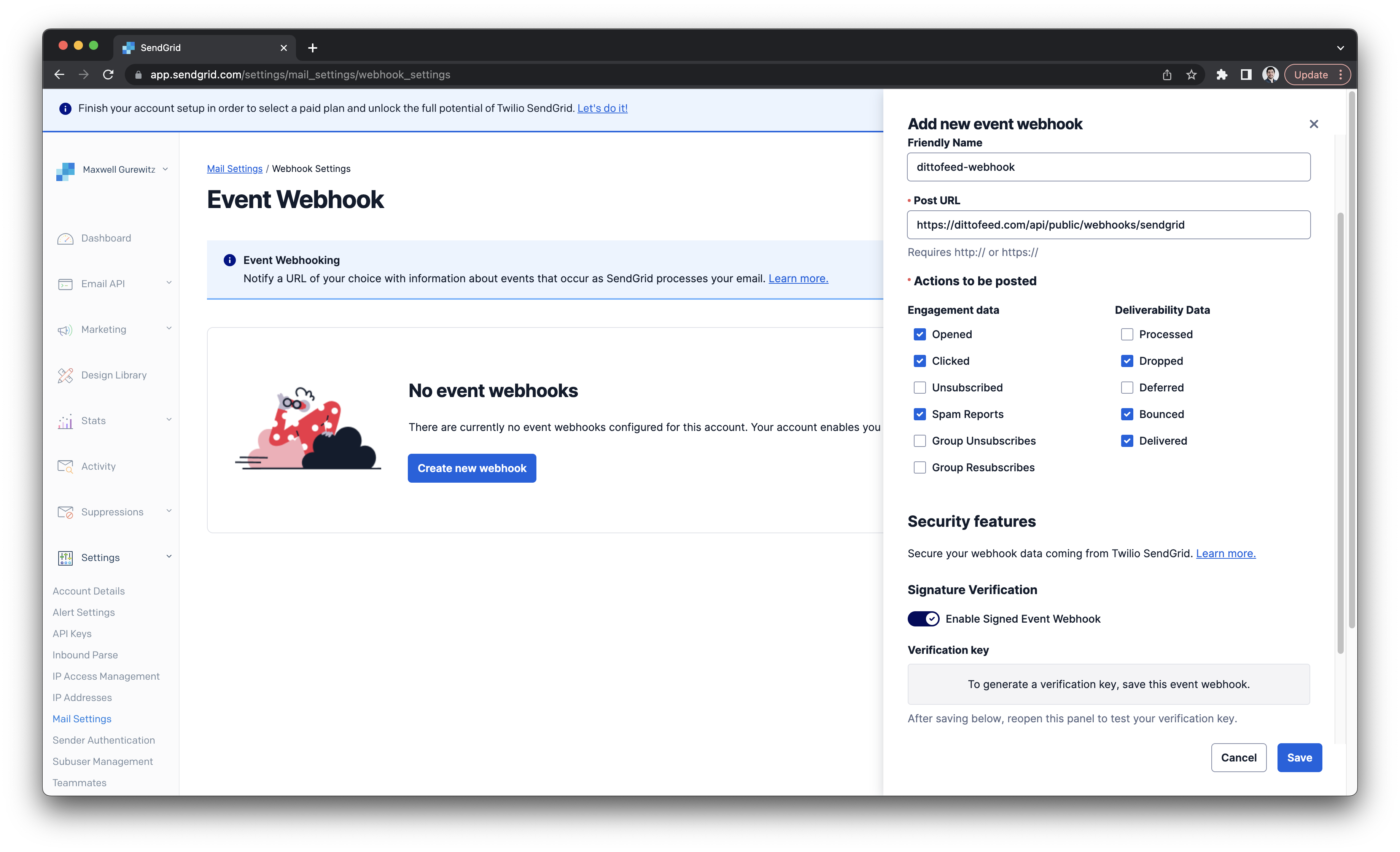Image resolution: width=1400 pixels, height=852 pixels.
Task: Click the Email API card icon
Action: click(65, 284)
